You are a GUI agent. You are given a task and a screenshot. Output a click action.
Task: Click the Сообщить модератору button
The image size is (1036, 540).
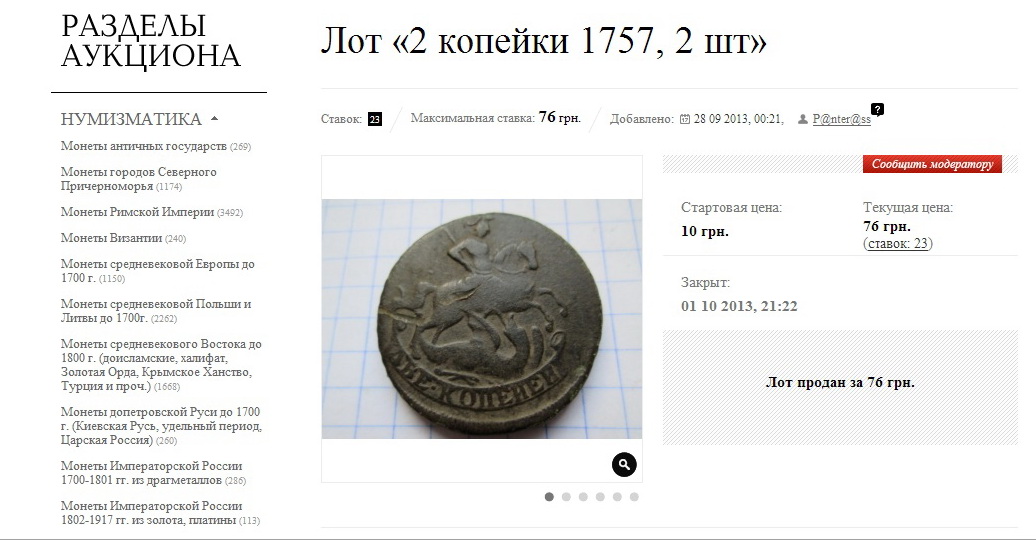[x=932, y=164]
